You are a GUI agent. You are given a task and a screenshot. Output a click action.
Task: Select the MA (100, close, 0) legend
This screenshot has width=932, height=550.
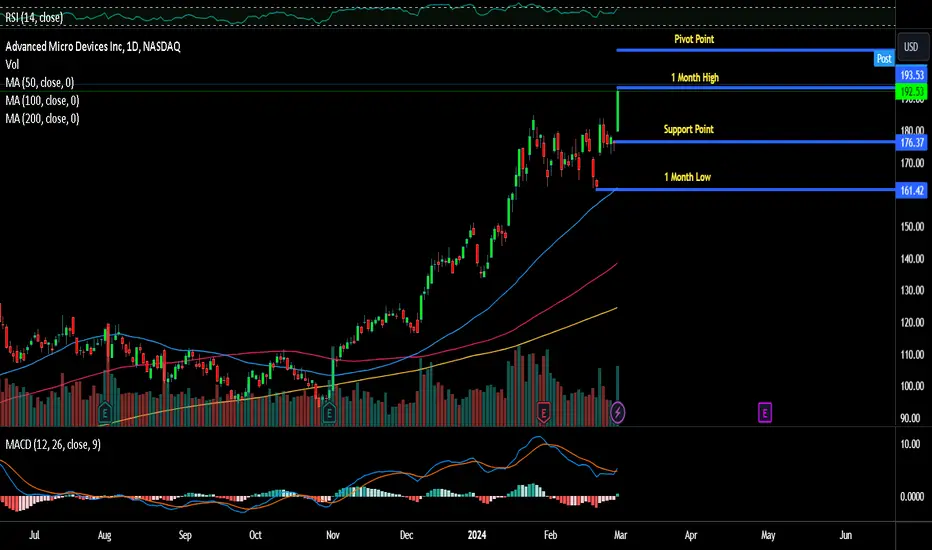[42, 100]
